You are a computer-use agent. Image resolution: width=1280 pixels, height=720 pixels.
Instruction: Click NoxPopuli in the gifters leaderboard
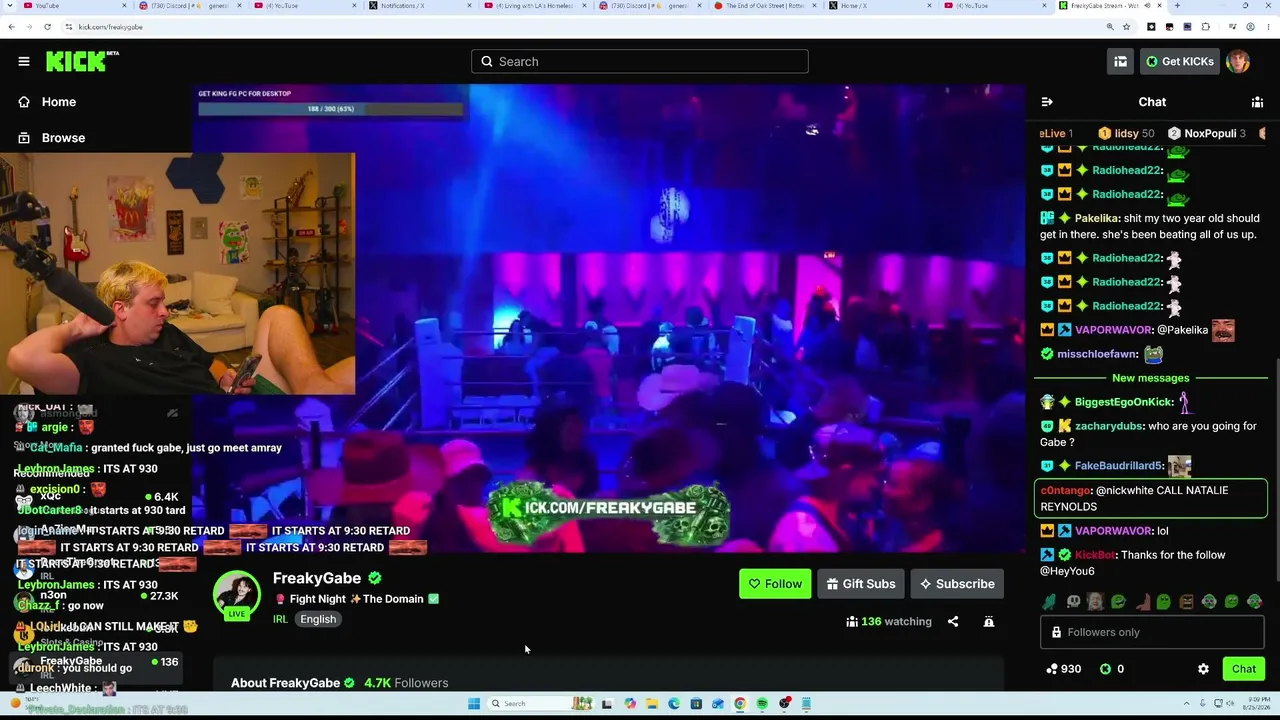coord(1207,133)
